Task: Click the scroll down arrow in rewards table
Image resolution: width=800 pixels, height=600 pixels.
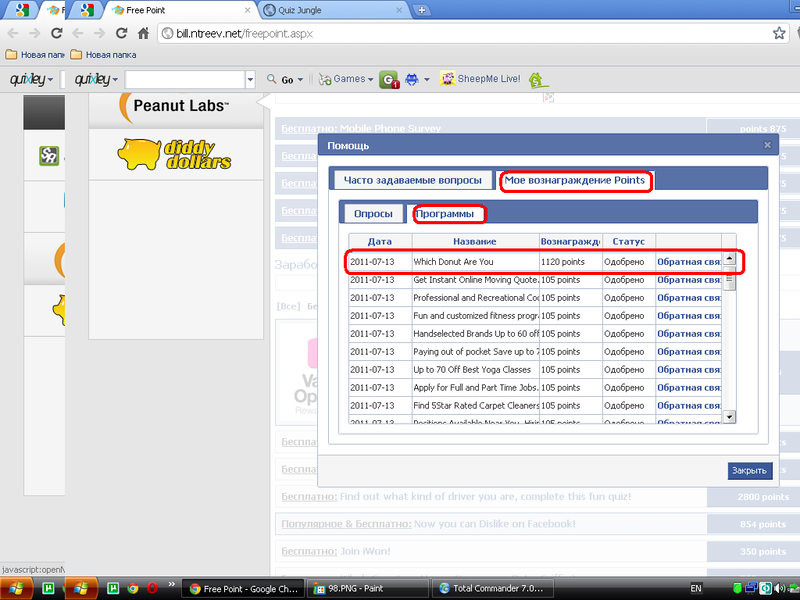Action: 729,416
